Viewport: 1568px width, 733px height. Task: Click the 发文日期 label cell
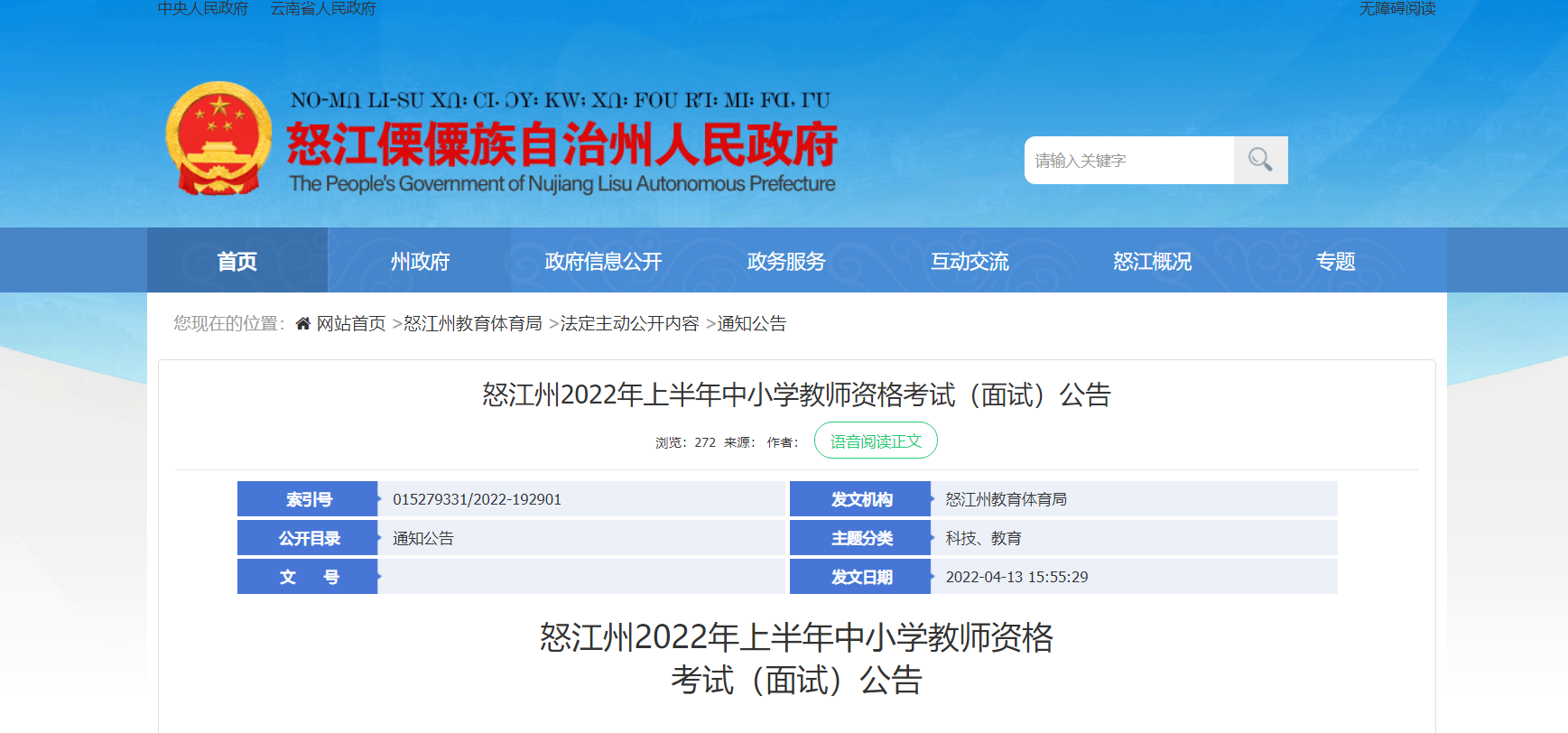pos(860,577)
